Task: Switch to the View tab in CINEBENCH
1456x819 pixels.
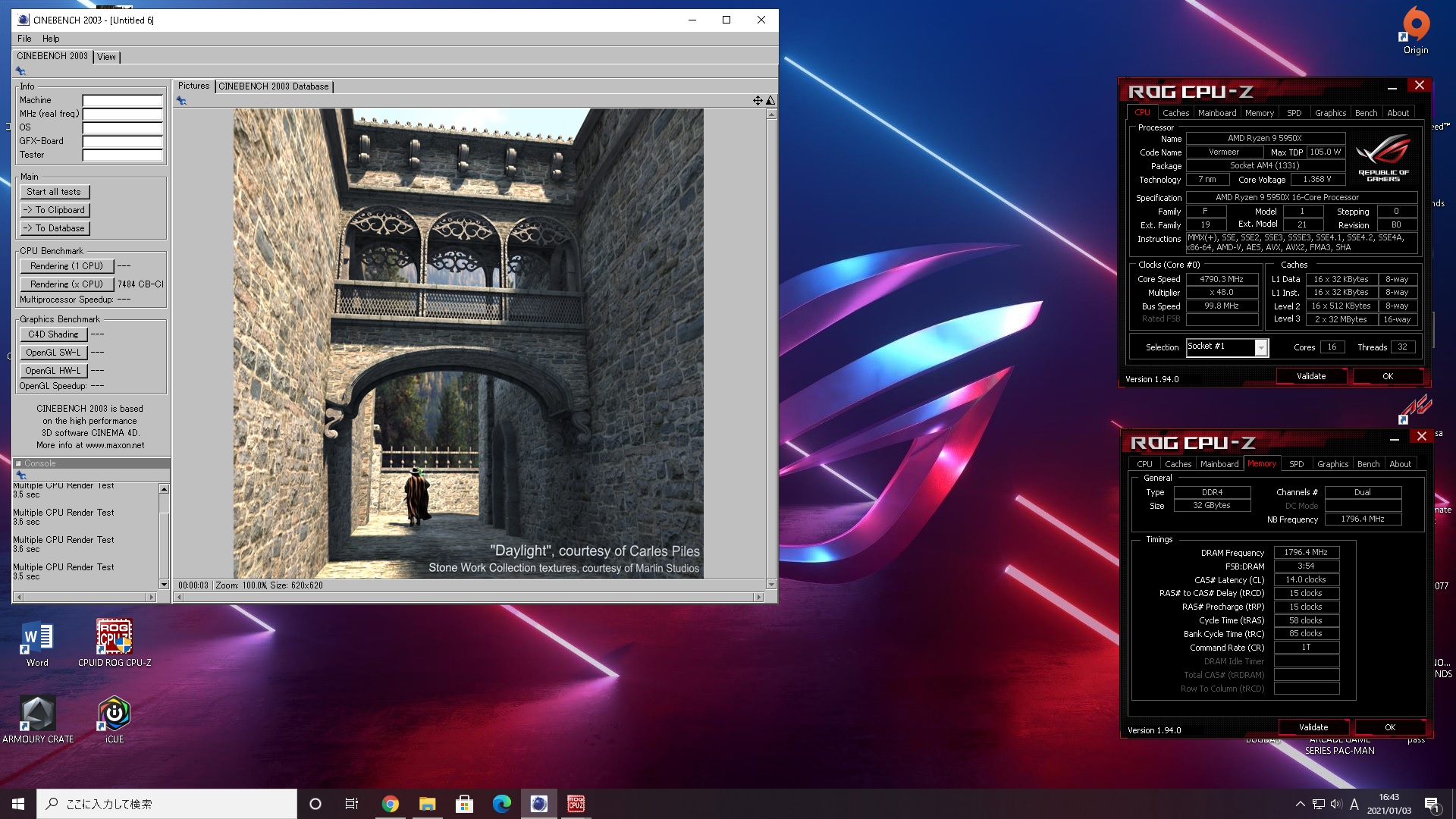Action: click(x=106, y=57)
